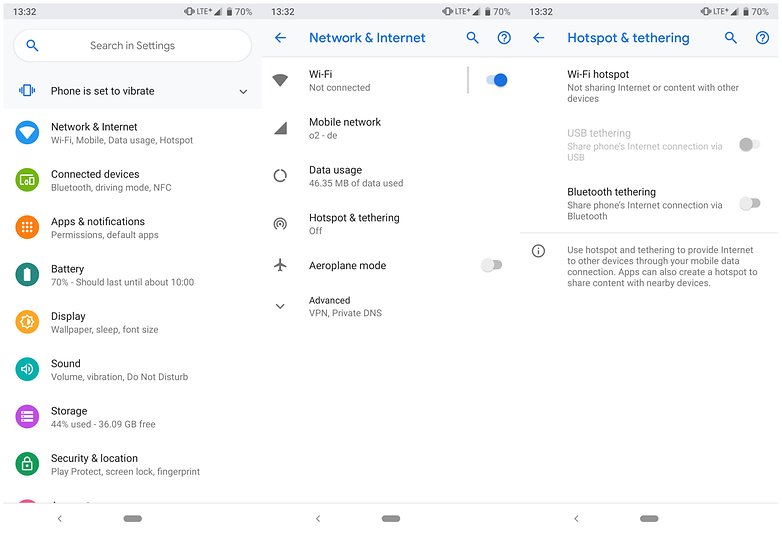Open the Search in Settings field
This screenshot has height=538, width=782.
click(132, 45)
